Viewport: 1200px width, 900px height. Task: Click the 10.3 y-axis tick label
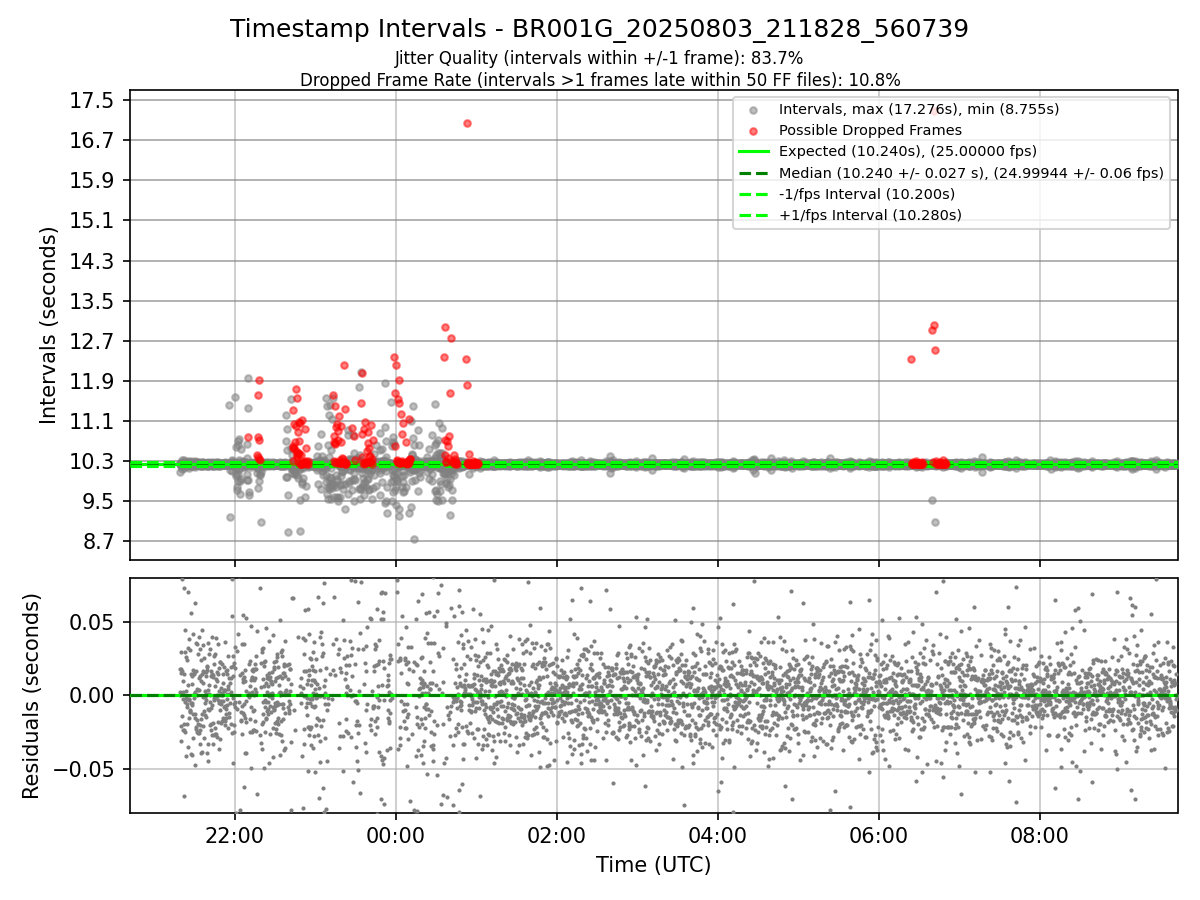click(x=94, y=461)
